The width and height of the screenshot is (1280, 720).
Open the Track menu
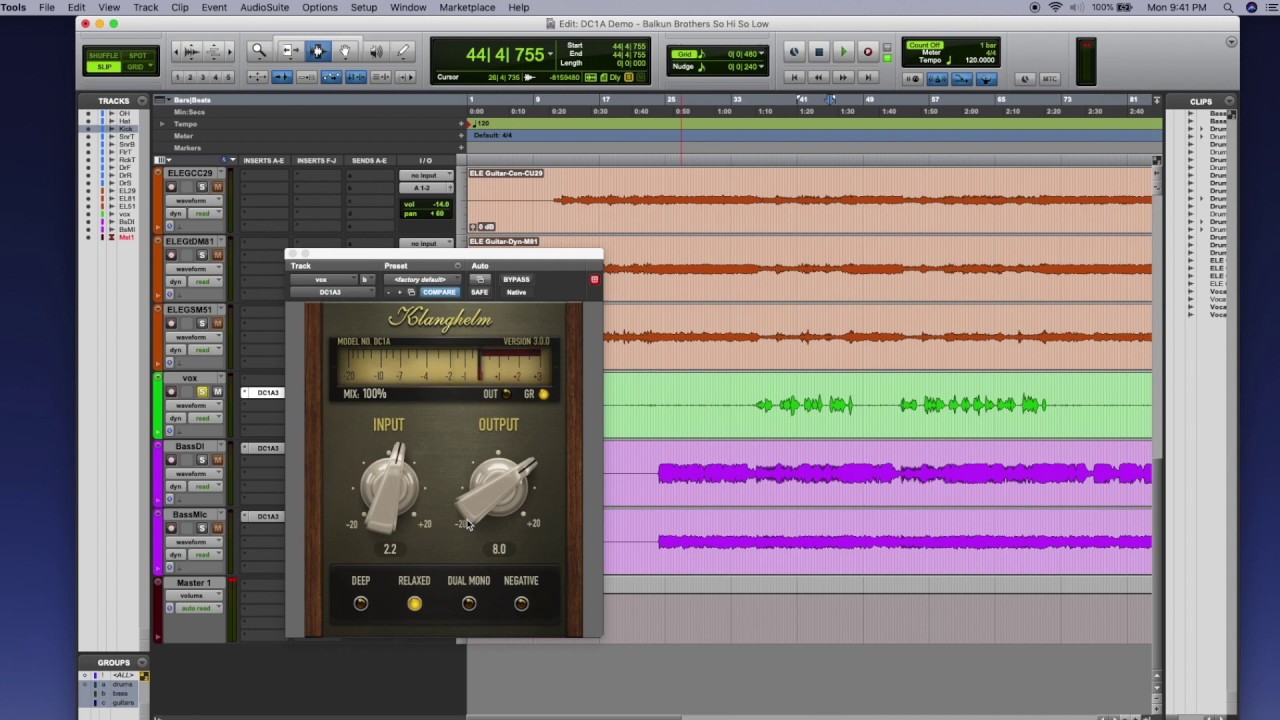coord(145,7)
